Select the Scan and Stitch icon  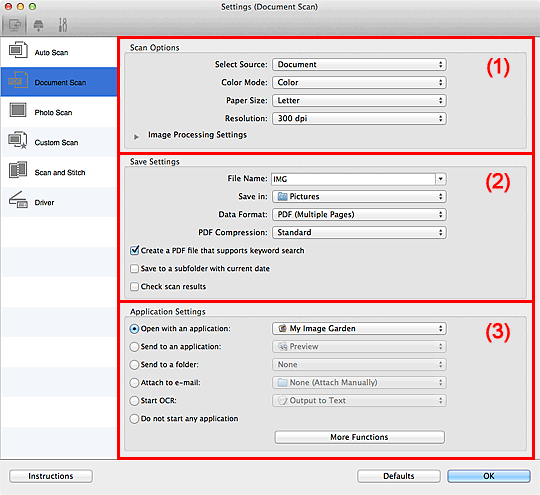[18, 170]
